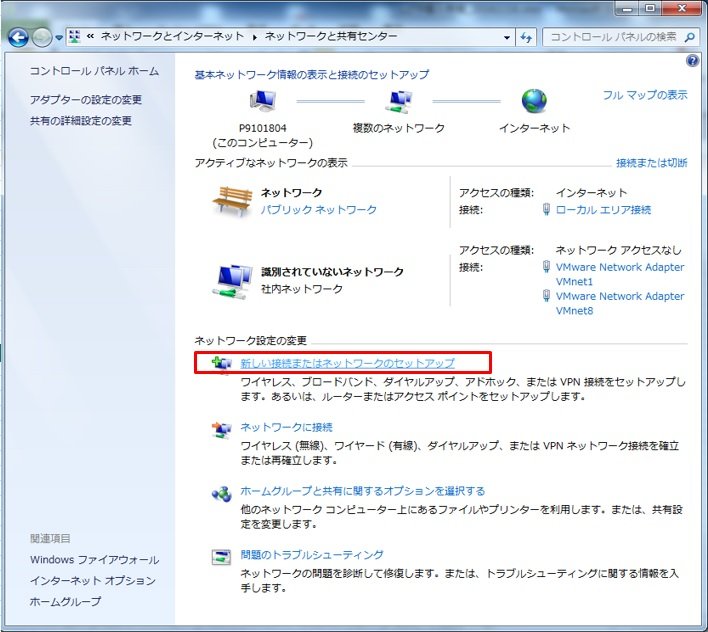This screenshot has width=708, height=632.
Task: Open 共有の詳細設定の変更 in the sidebar
Action: [81, 121]
